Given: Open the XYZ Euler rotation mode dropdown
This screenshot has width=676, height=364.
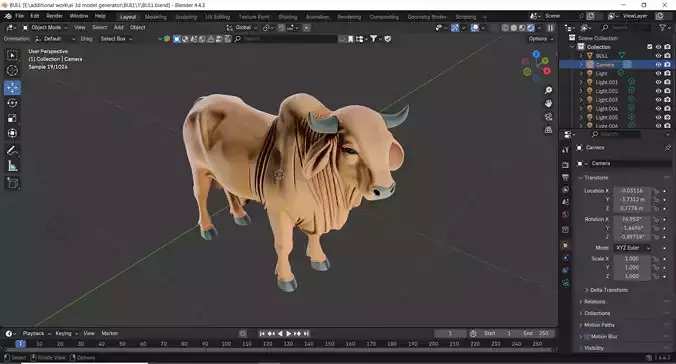Looking at the screenshot, I should coord(632,248).
